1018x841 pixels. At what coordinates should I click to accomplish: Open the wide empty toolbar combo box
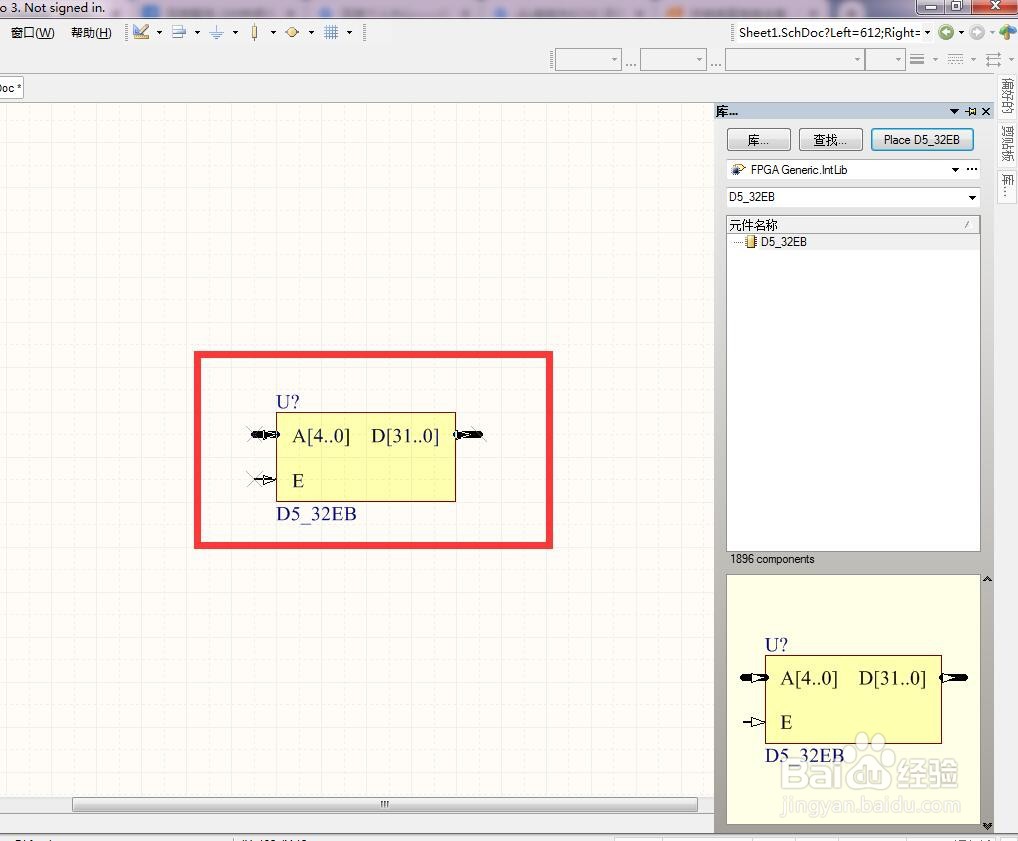(795, 60)
